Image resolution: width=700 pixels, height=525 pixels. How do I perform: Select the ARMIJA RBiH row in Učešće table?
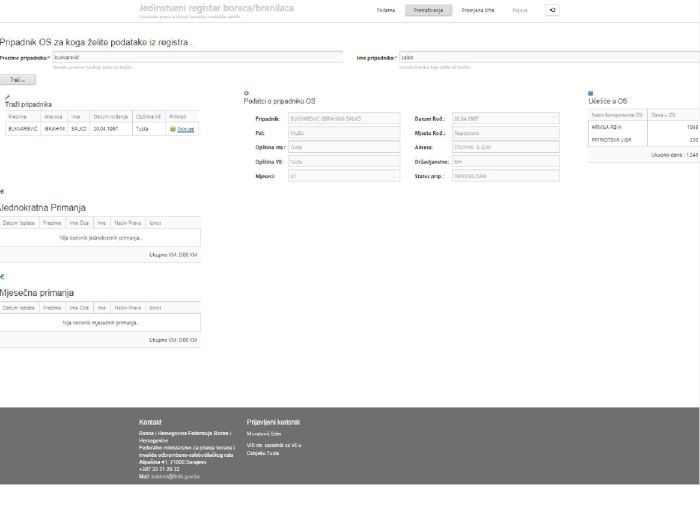614,127
